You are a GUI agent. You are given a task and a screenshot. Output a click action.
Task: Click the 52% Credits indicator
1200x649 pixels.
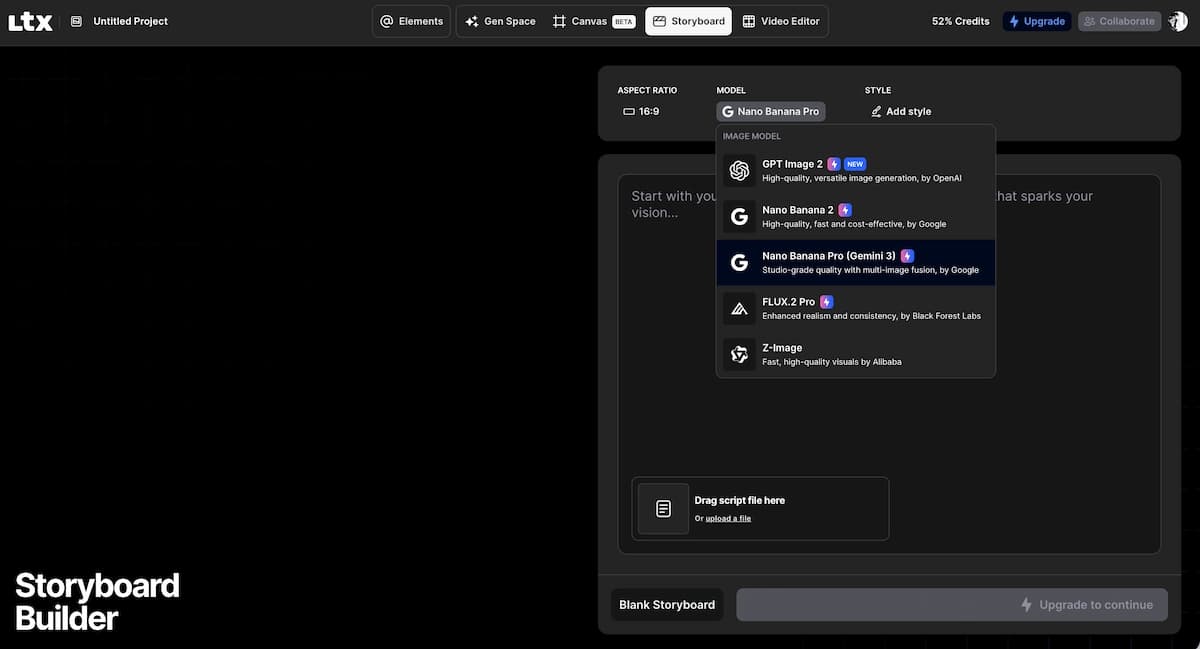(960, 21)
